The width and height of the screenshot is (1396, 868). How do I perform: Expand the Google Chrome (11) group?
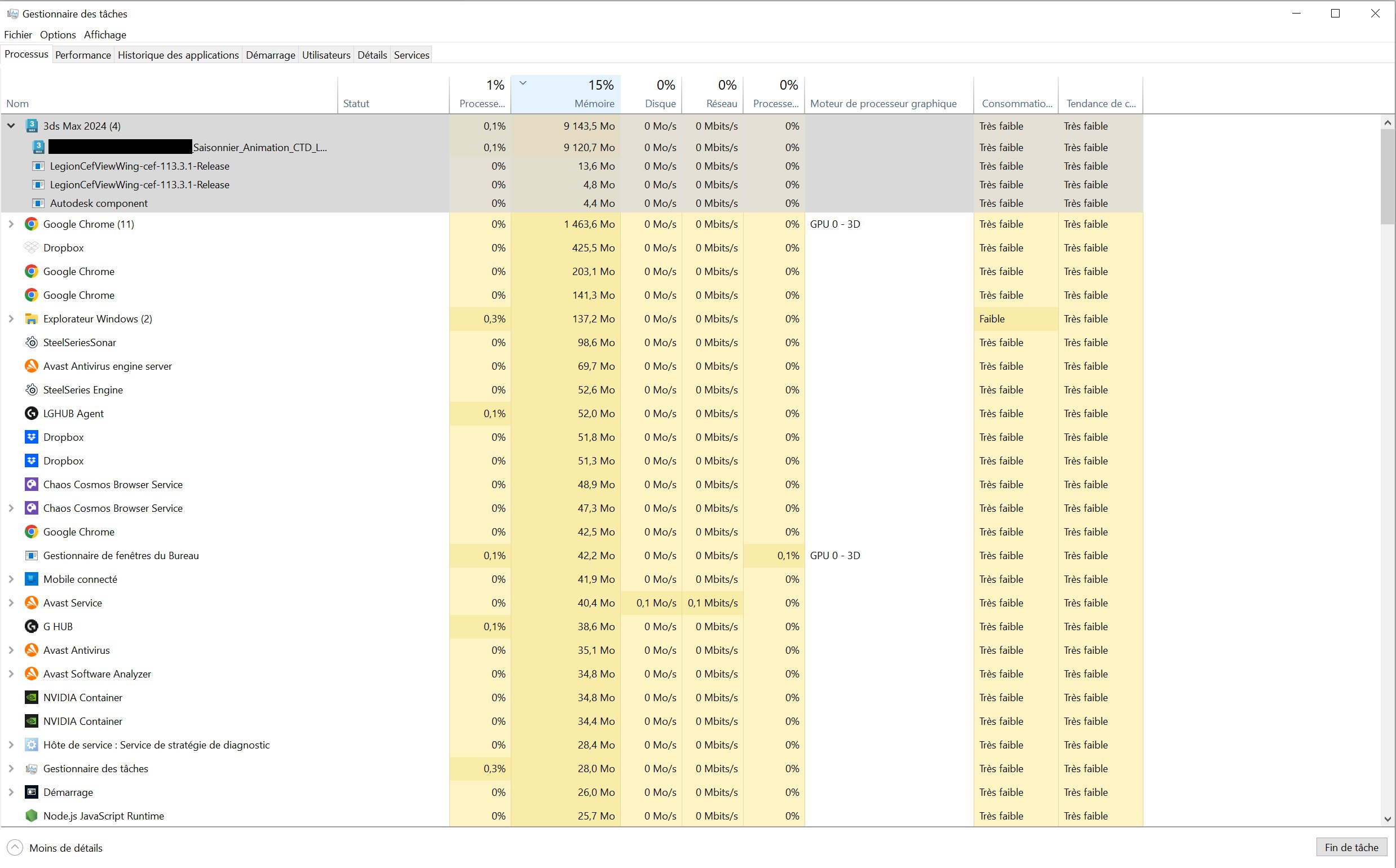pyautogui.click(x=11, y=224)
